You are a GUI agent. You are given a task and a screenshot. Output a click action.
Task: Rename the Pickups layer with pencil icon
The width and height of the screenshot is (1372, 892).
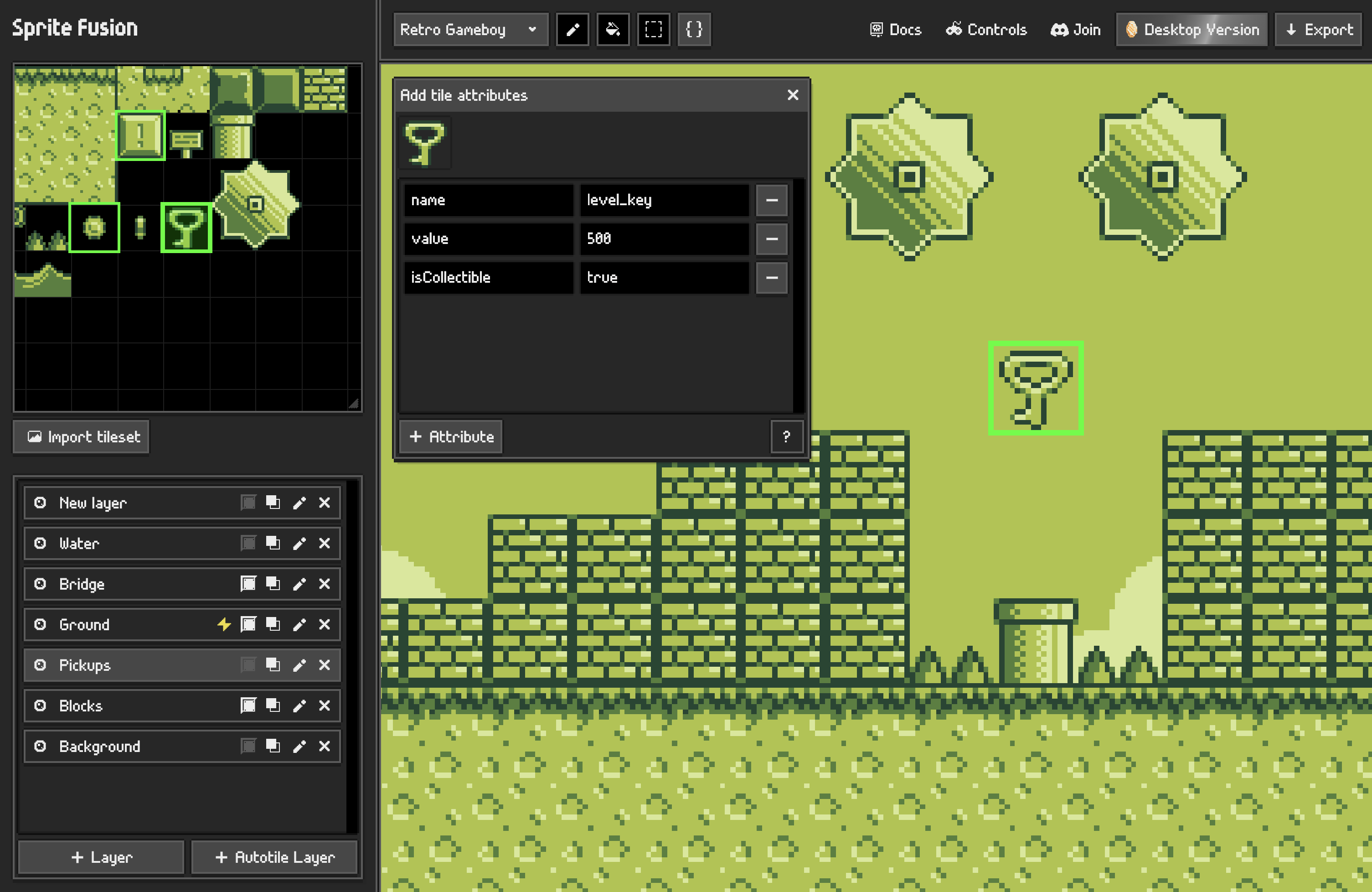(x=299, y=665)
